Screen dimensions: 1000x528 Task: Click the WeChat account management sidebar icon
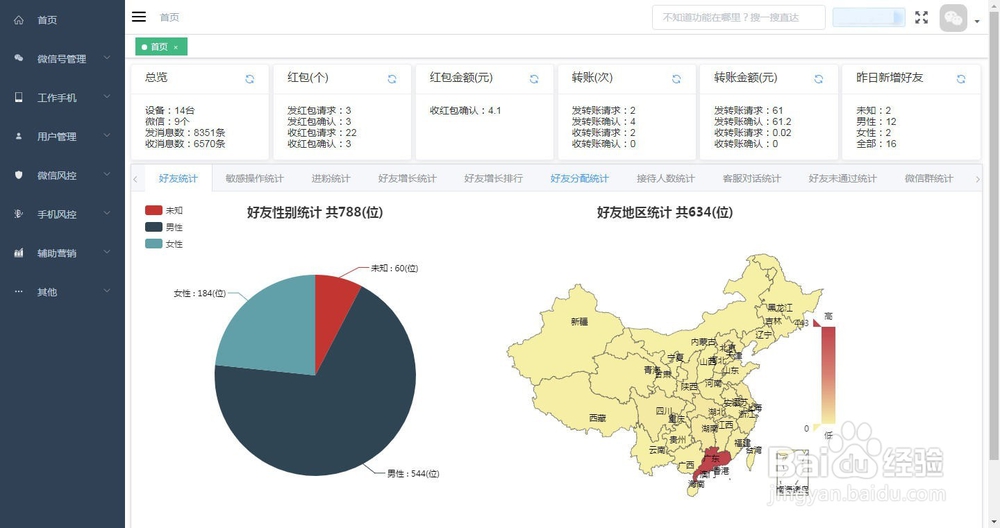18,58
